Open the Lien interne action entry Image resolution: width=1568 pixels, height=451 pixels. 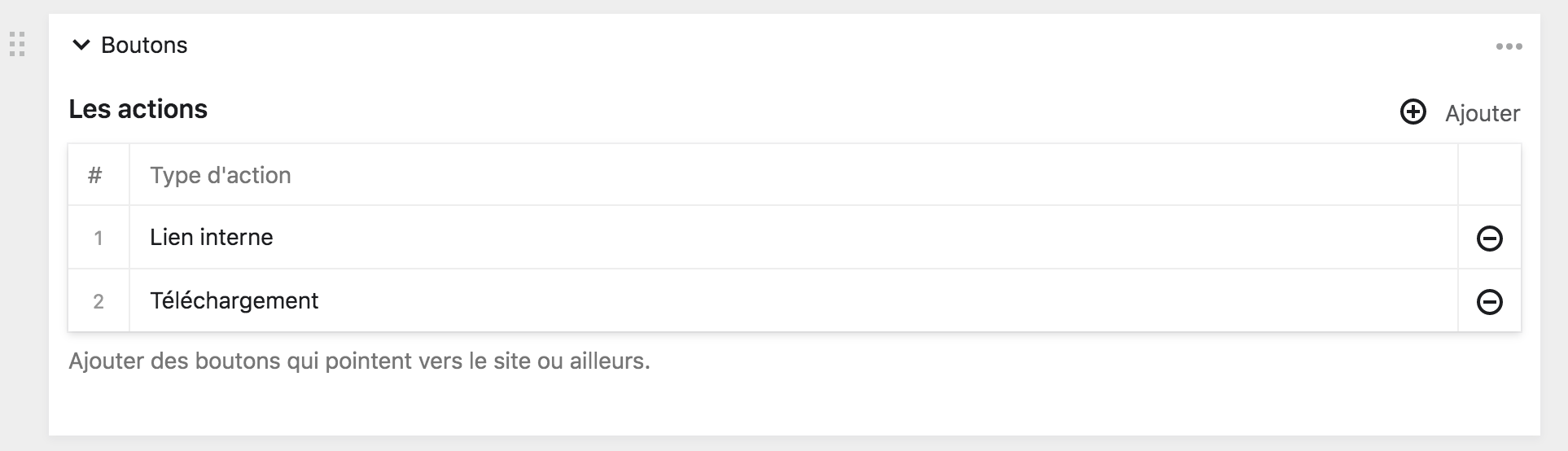pos(212,238)
